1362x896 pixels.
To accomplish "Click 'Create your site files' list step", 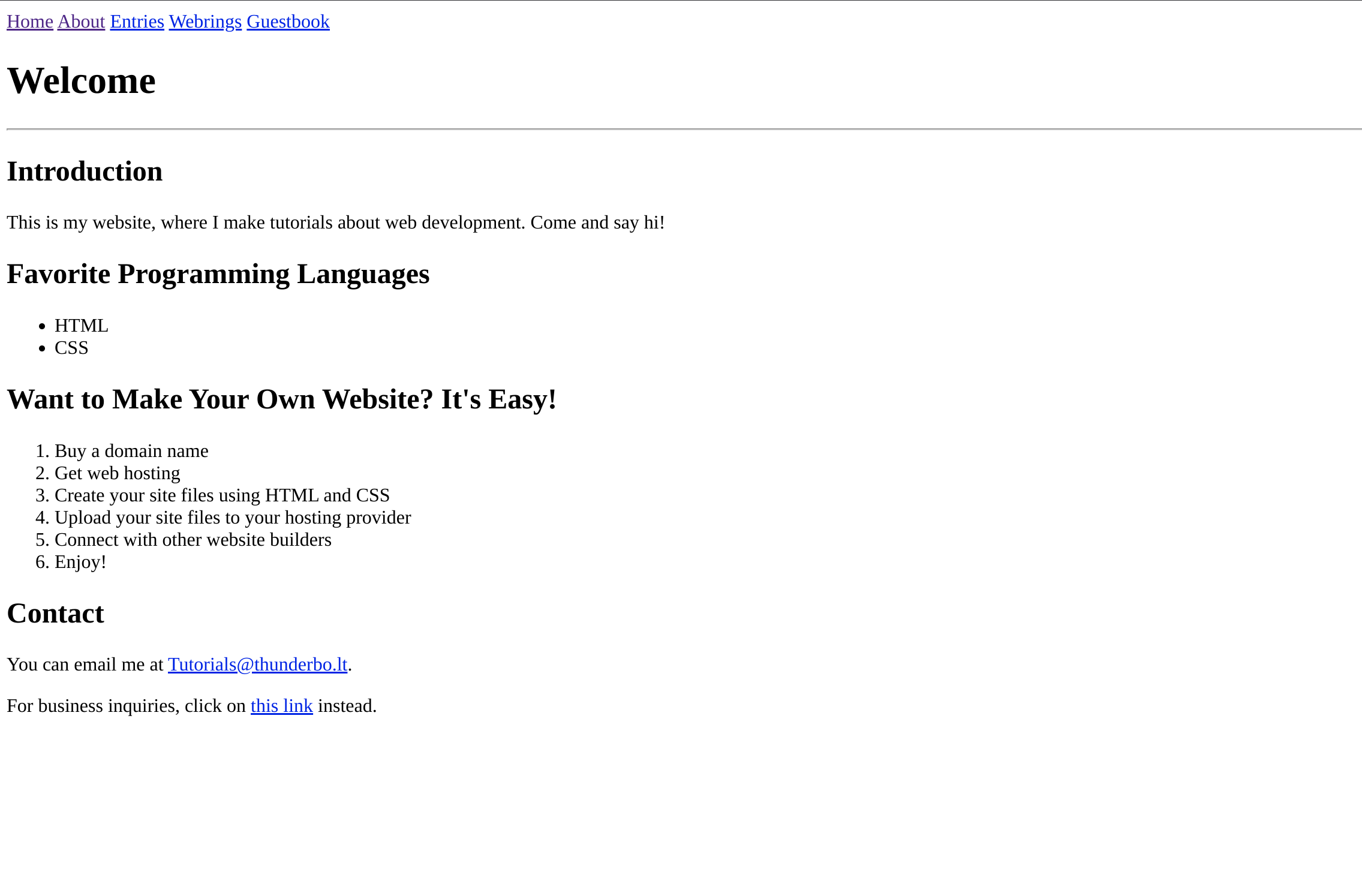I will pos(222,495).
